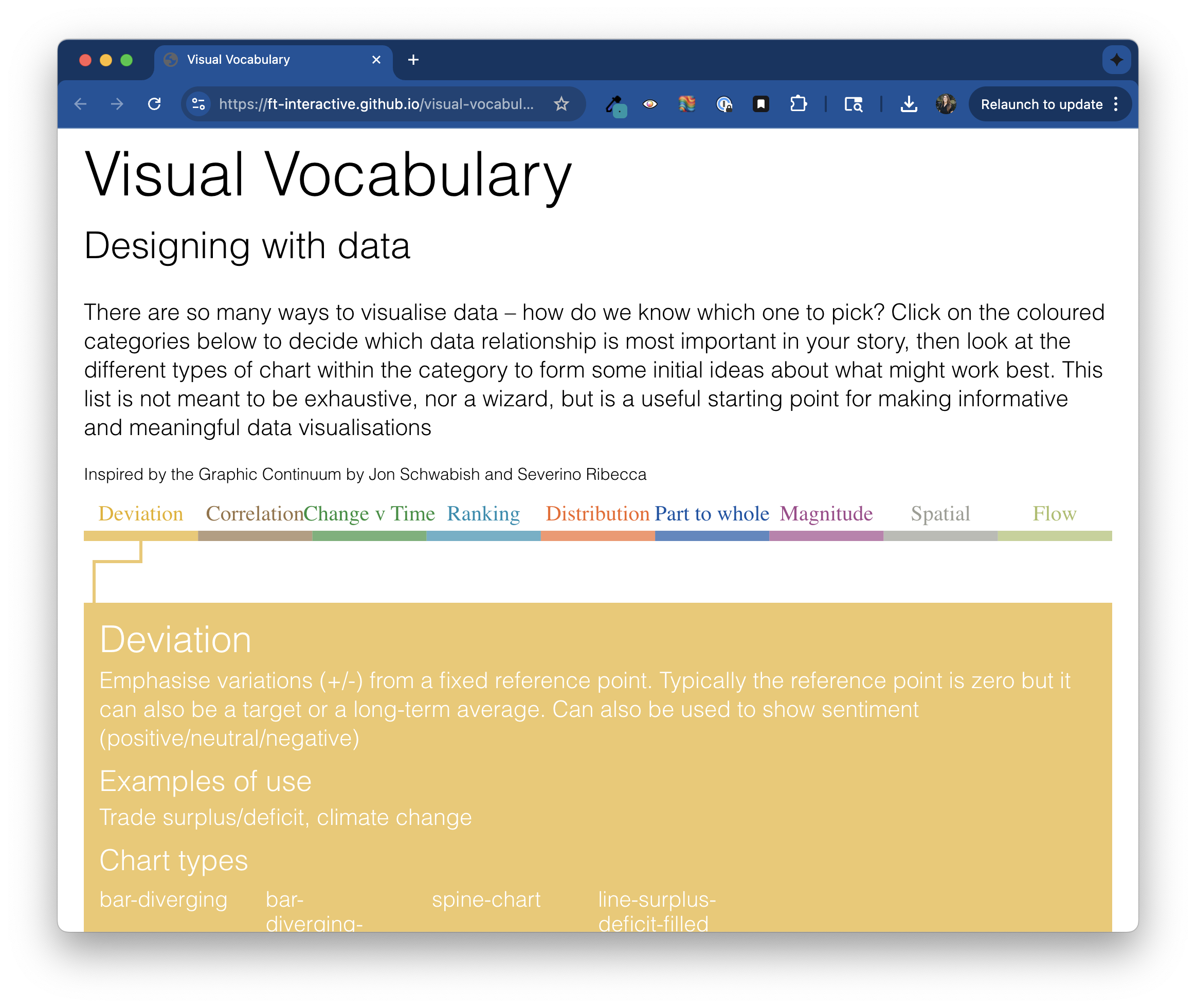
Task: Click Relaunch to update button
Action: click(x=1041, y=104)
